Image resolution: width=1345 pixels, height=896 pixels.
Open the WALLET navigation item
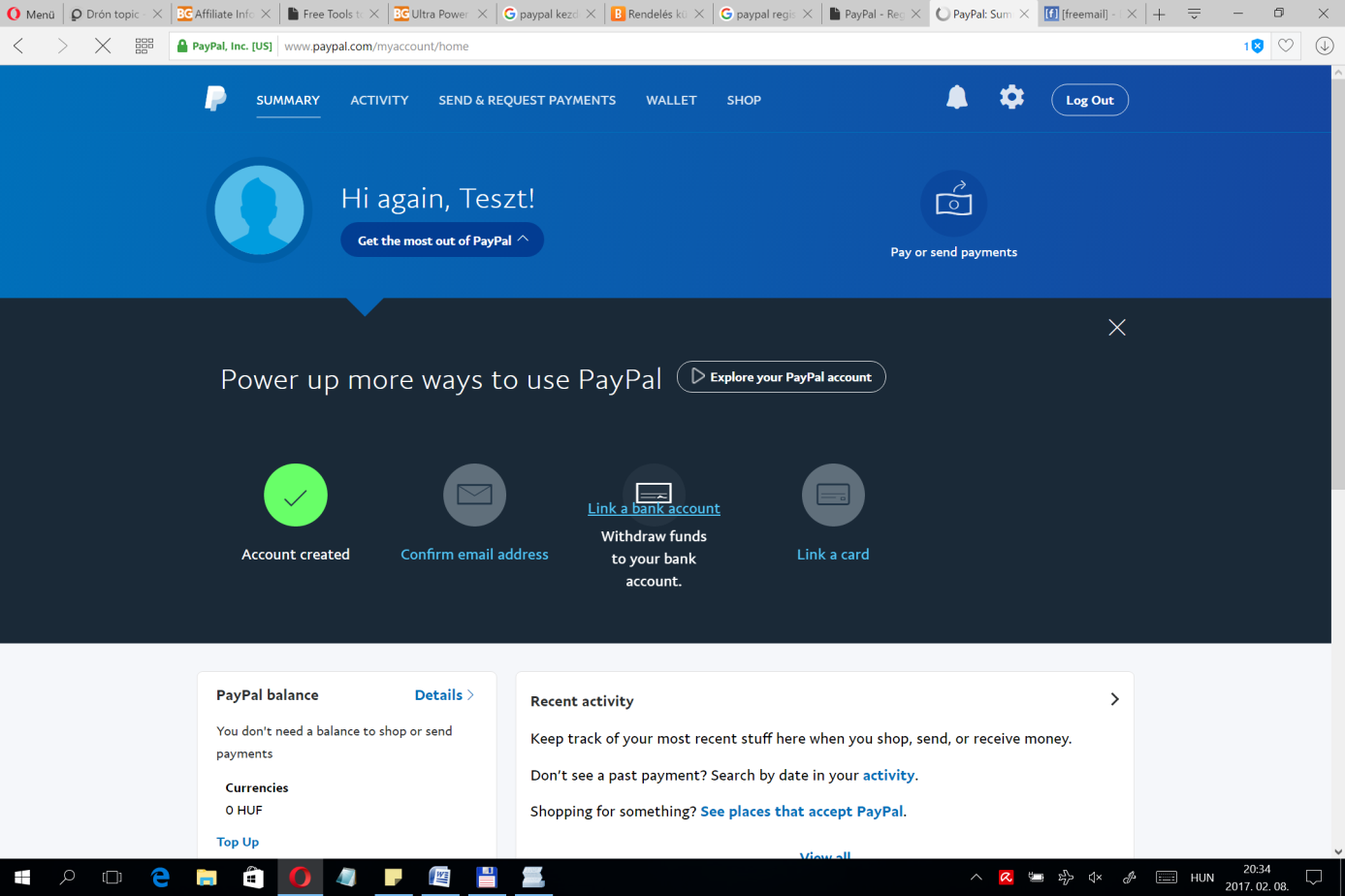671,100
